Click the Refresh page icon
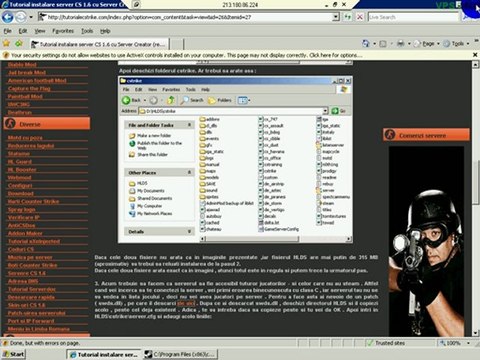Image resolution: width=480 pixels, height=360 pixels. [347, 17]
